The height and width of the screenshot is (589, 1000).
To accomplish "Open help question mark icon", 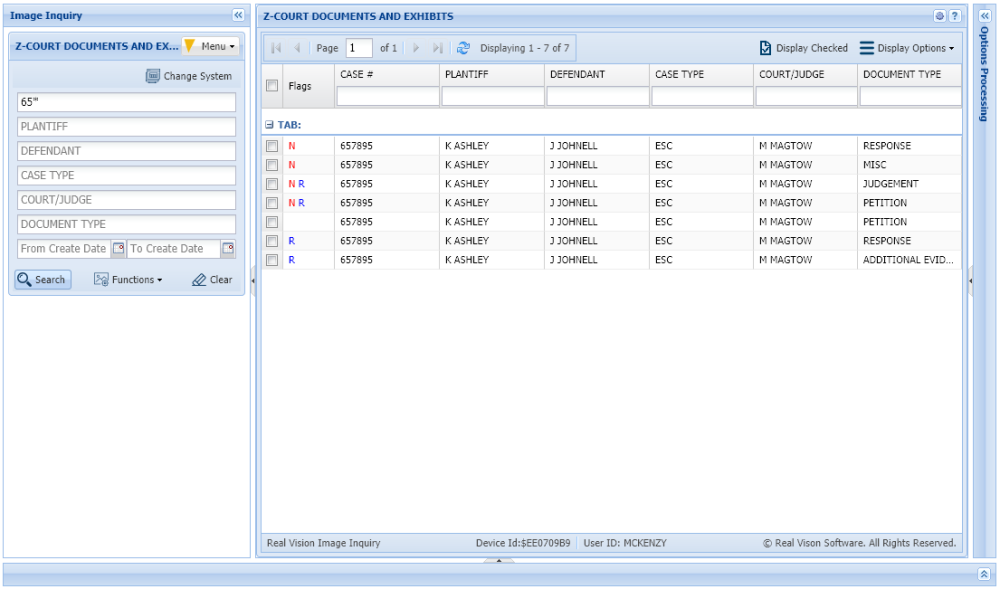I will pyautogui.click(x=955, y=16).
